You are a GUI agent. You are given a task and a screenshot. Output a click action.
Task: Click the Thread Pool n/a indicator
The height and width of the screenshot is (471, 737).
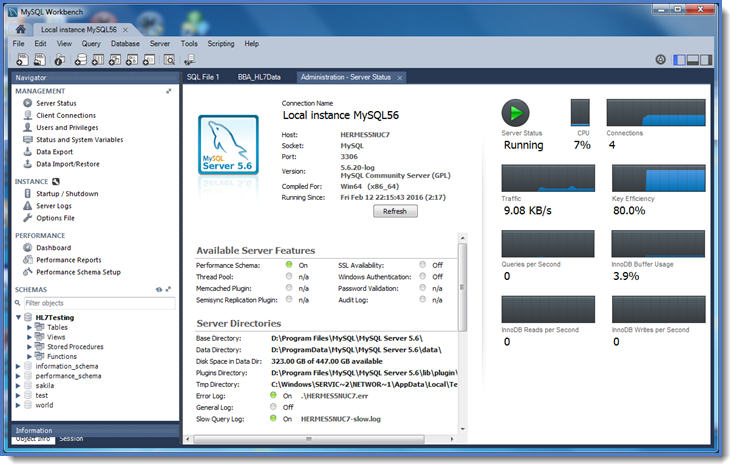click(289, 276)
